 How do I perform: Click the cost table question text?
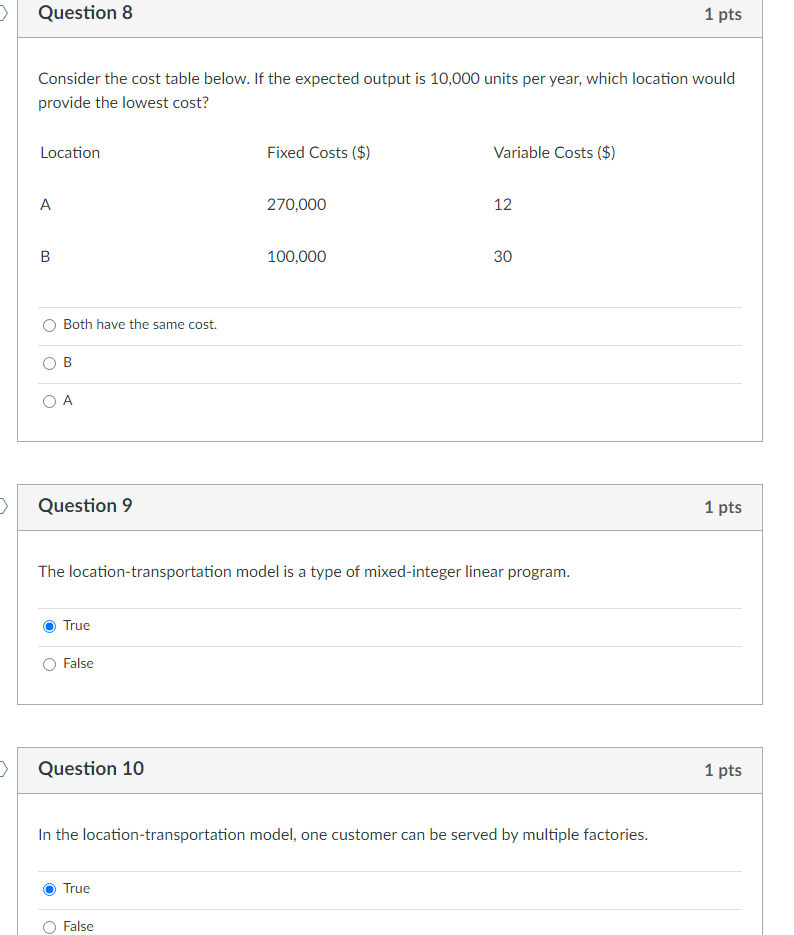[386, 90]
